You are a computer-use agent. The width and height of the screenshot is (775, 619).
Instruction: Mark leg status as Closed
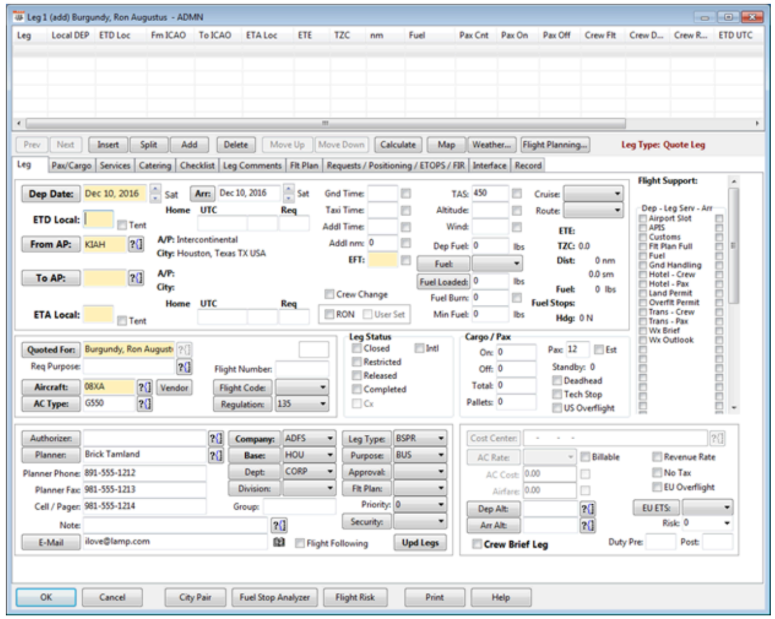click(357, 349)
